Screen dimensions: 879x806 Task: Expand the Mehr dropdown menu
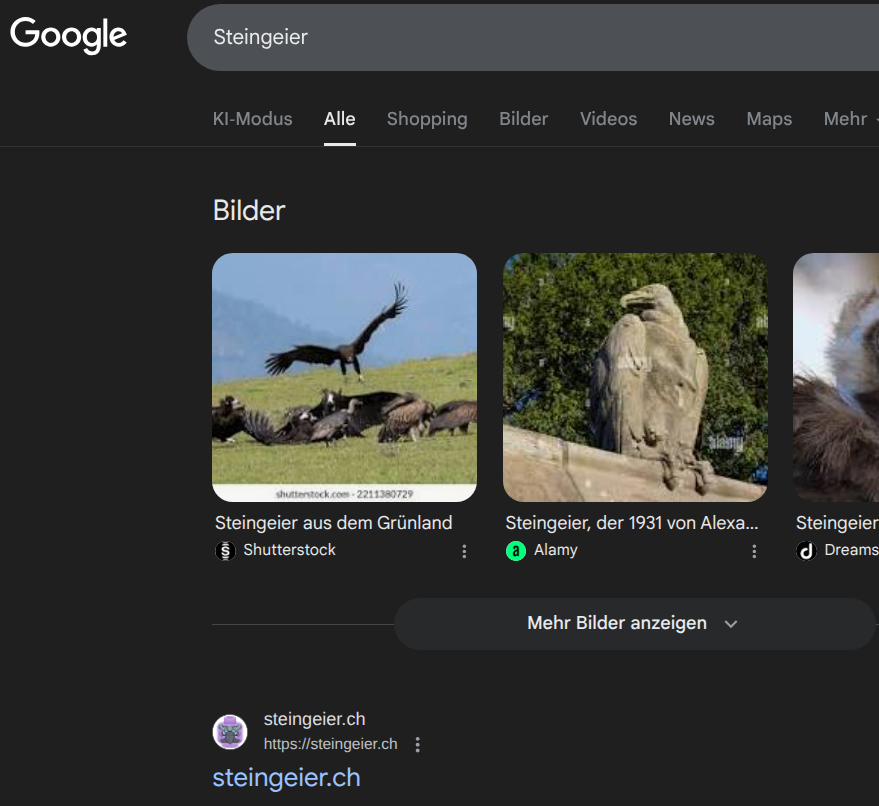pyautogui.click(x=849, y=119)
